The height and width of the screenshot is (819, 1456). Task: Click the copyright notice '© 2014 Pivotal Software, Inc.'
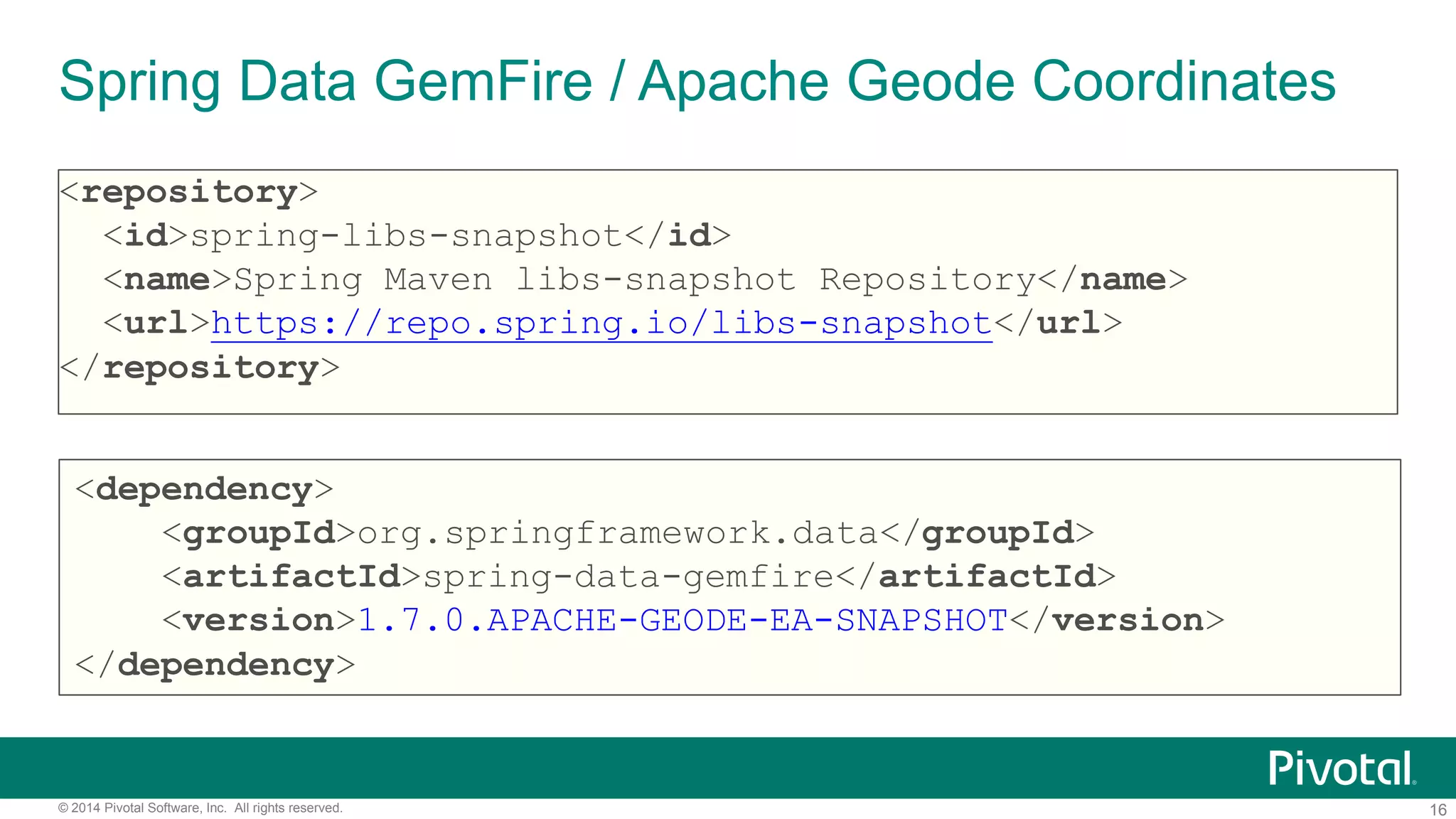click(x=142, y=808)
